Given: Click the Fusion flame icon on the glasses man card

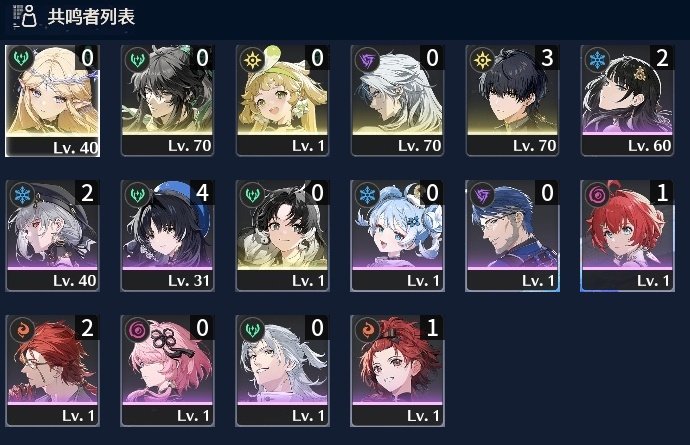Looking at the screenshot, I should point(22,329).
